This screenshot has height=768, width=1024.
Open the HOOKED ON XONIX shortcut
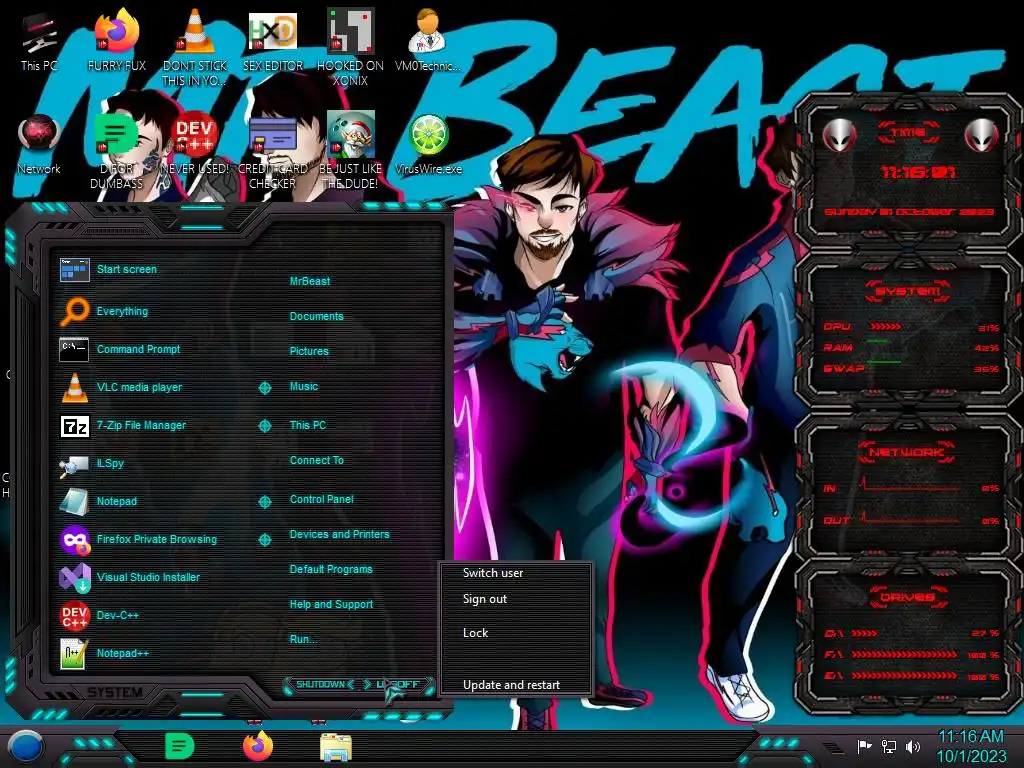(350, 47)
